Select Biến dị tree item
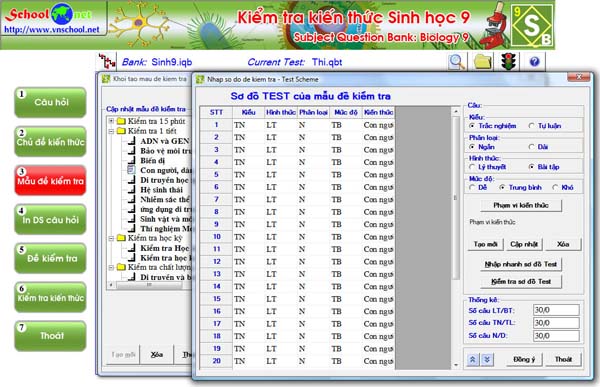The image size is (600, 387). (x=152, y=161)
